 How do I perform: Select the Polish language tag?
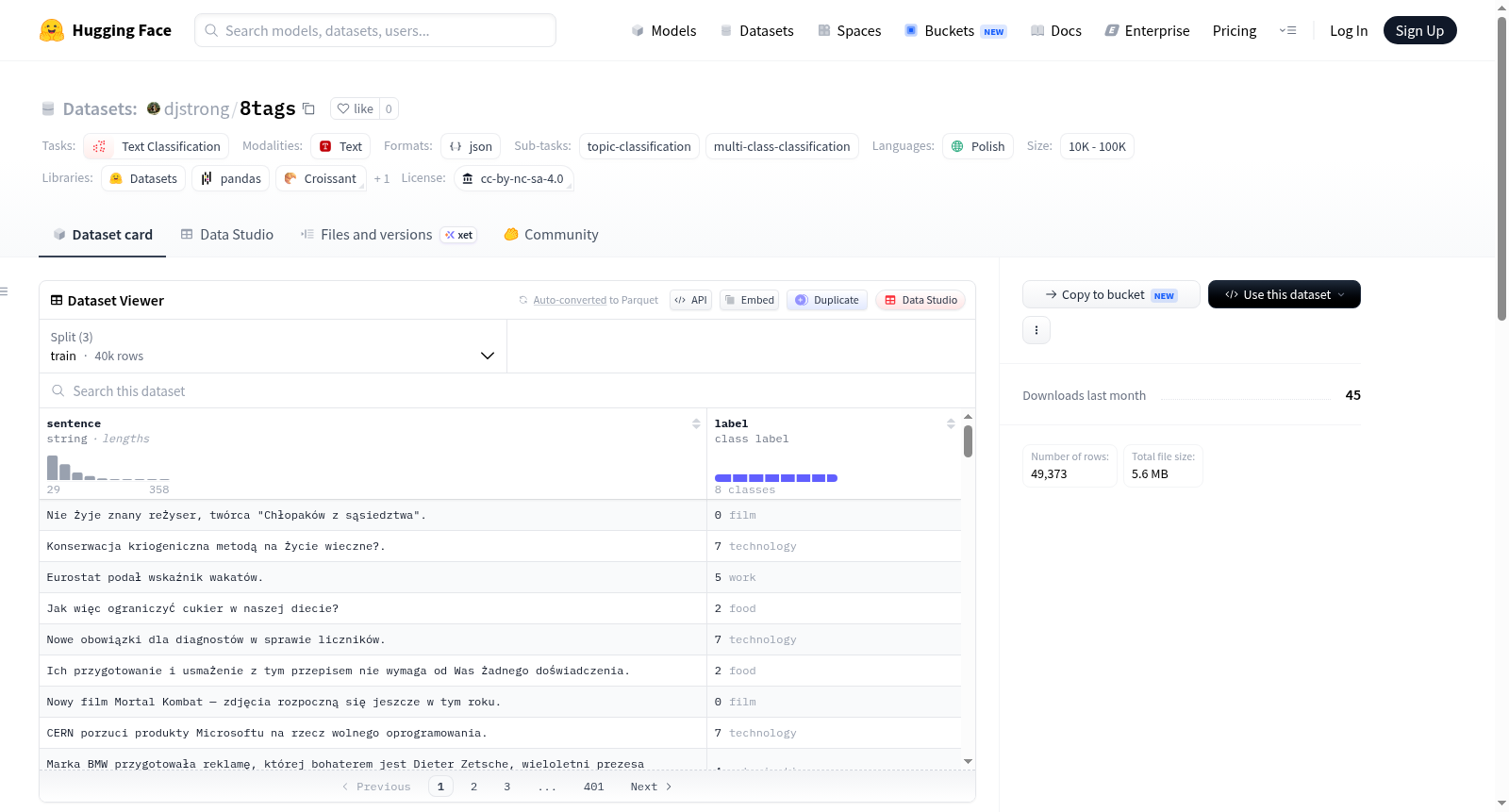pos(978,146)
